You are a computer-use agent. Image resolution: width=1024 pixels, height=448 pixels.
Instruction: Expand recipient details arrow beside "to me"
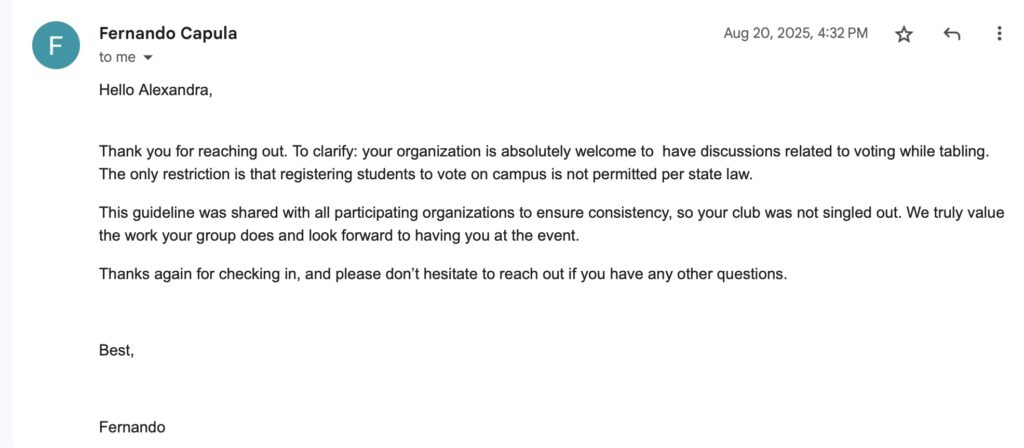click(x=149, y=58)
